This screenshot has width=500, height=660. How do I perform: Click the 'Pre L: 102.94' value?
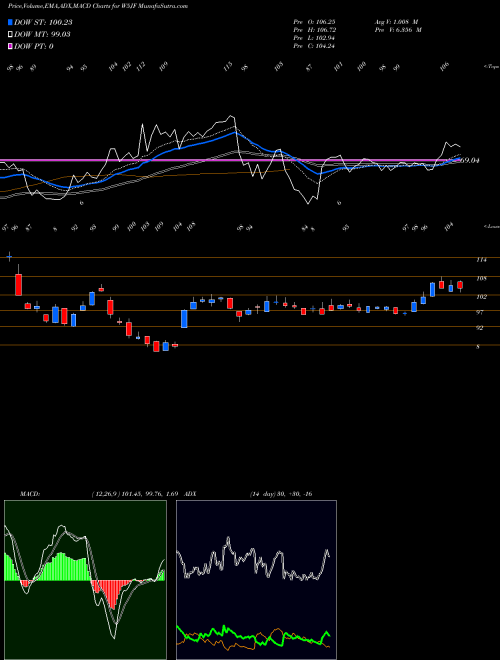[314, 38]
